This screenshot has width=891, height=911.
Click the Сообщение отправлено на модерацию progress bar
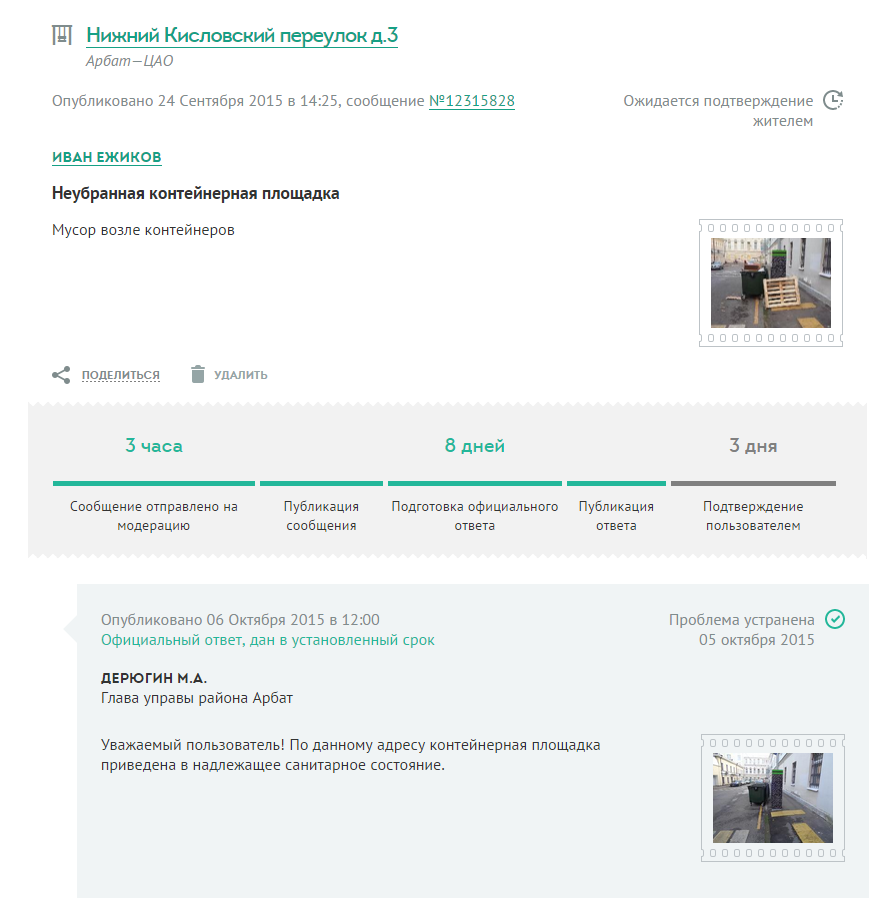tap(154, 483)
